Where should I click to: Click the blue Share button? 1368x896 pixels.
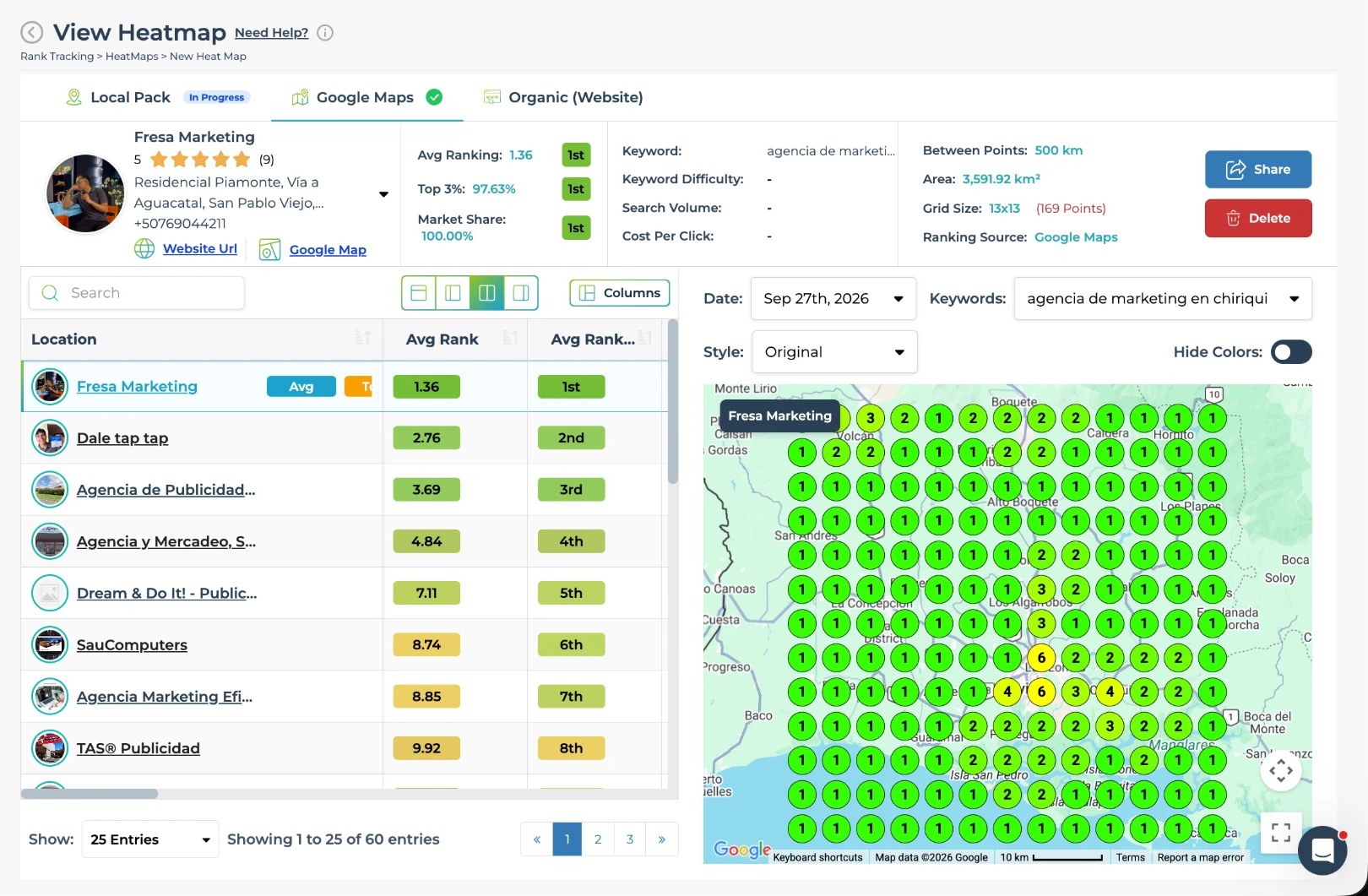pyautogui.click(x=1258, y=169)
